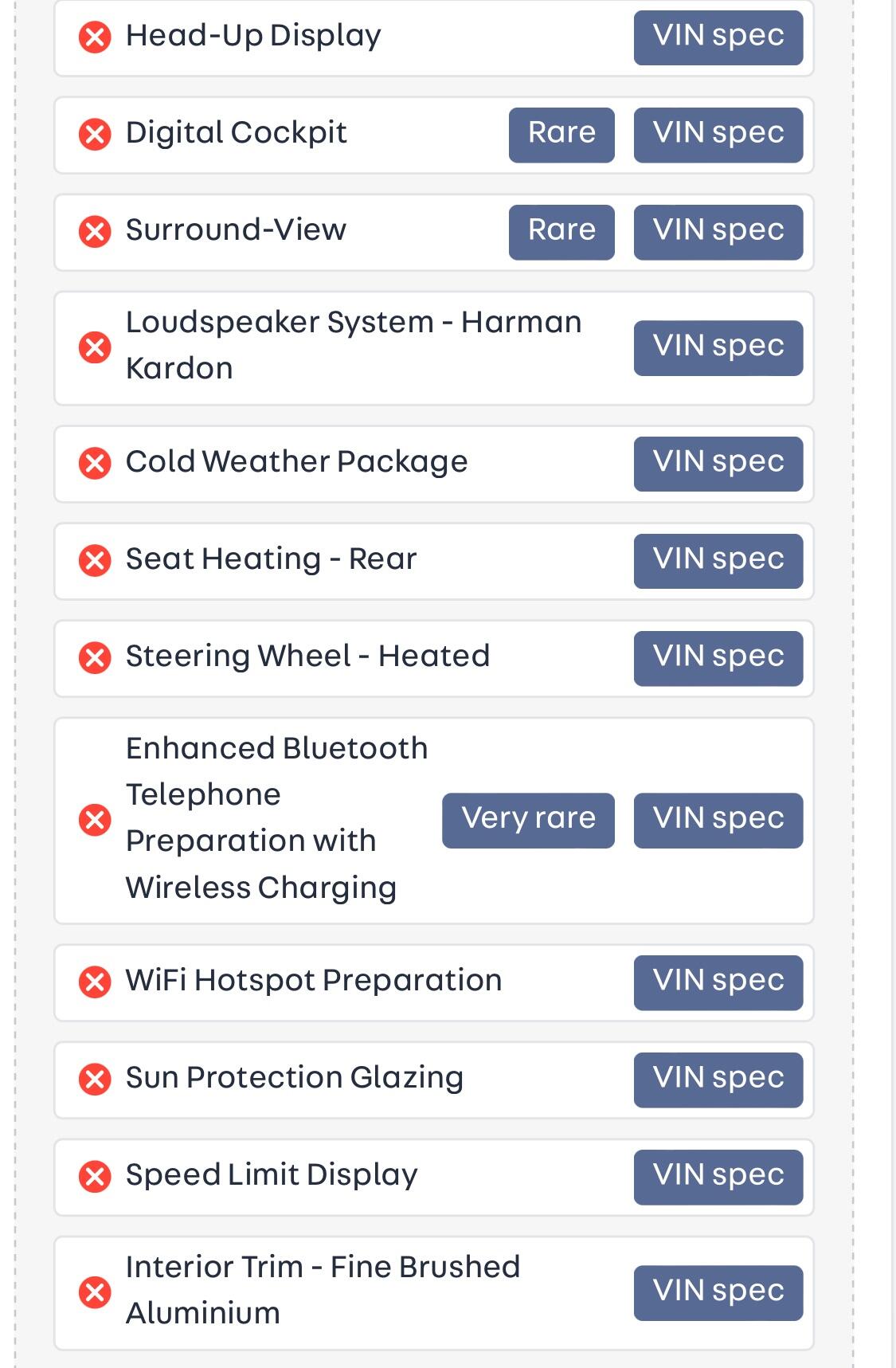Select the Rare badge on Surround-View row
This screenshot has width=896, height=1368.
click(x=561, y=231)
